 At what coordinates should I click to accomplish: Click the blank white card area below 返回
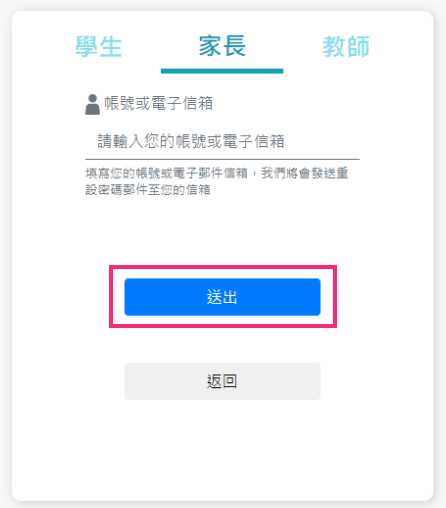tap(222, 450)
